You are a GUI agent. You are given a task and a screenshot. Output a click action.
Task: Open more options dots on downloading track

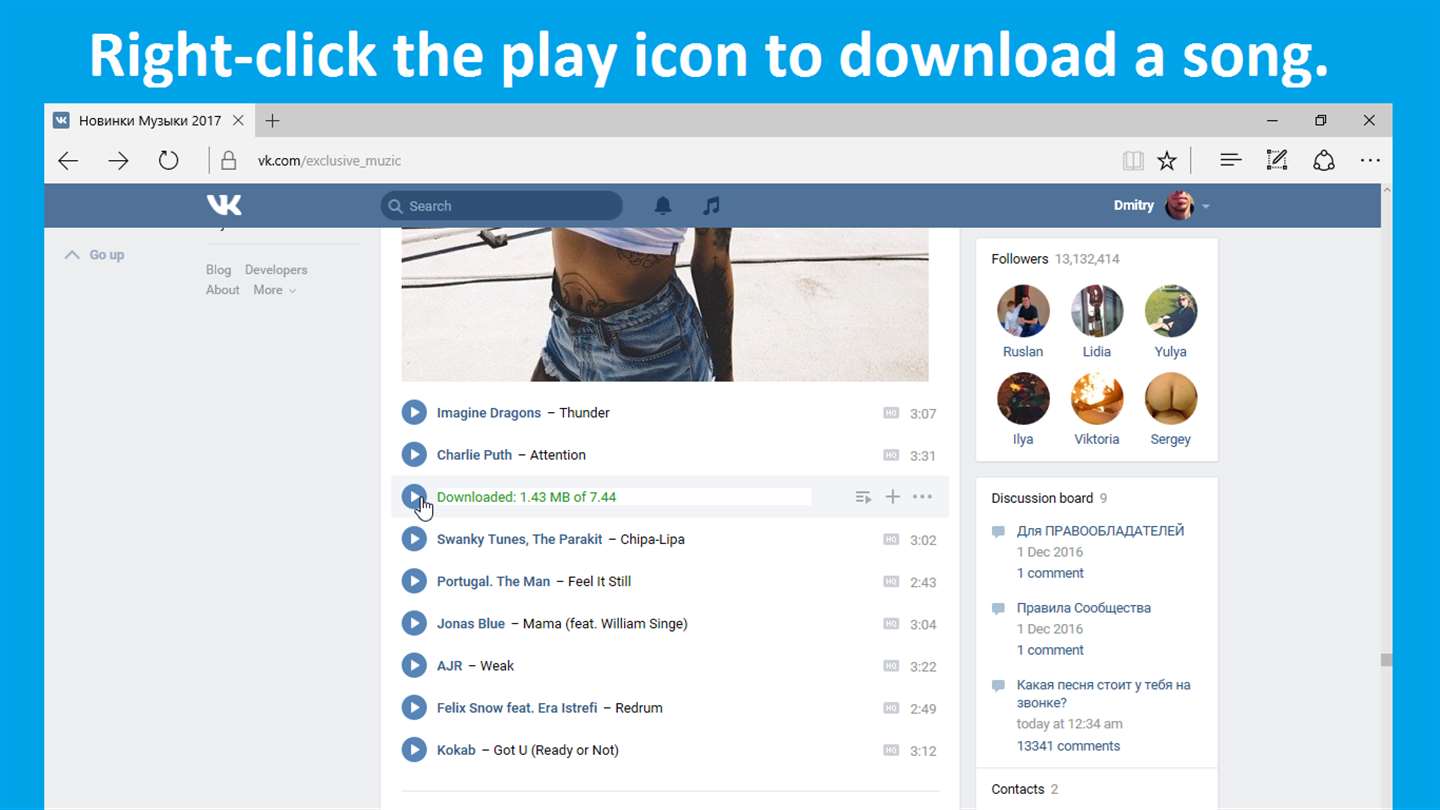click(922, 497)
